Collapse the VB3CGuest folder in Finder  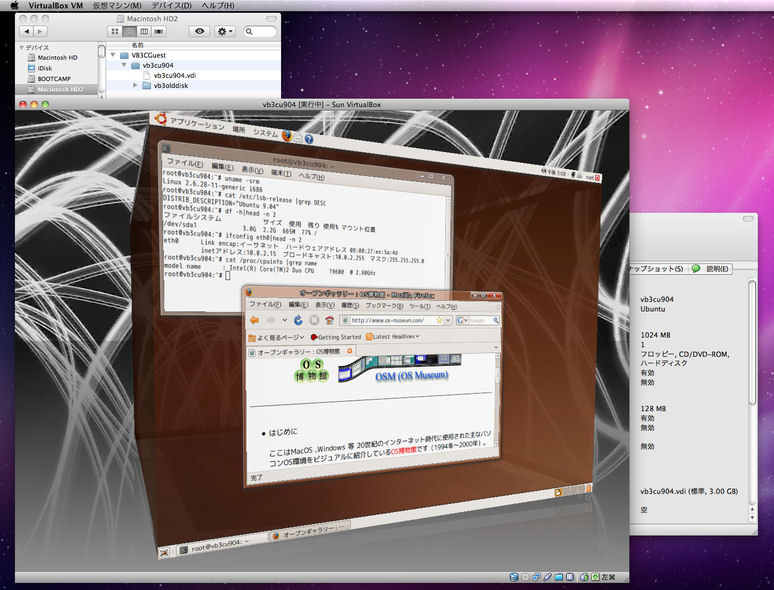(x=113, y=55)
